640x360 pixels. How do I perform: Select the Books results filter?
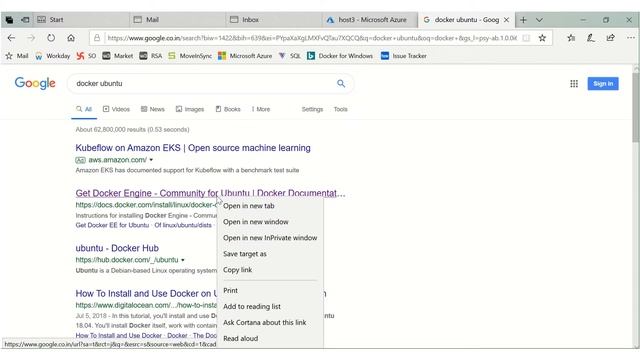(228, 109)
